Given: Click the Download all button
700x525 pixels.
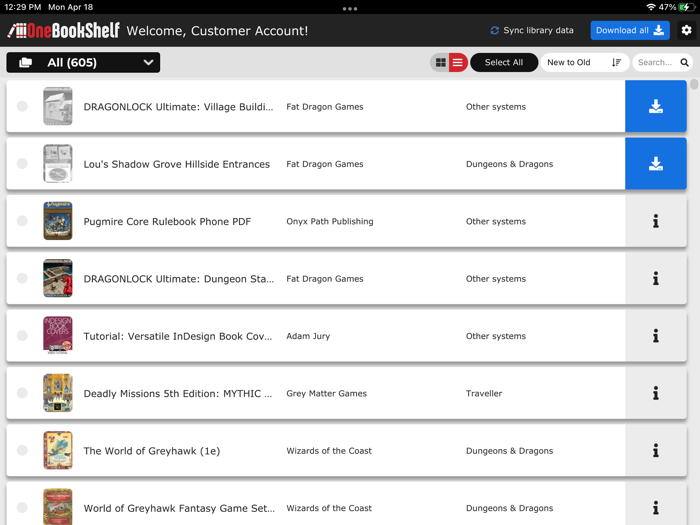Looking at the screenshot, I should tap(630, 30).
